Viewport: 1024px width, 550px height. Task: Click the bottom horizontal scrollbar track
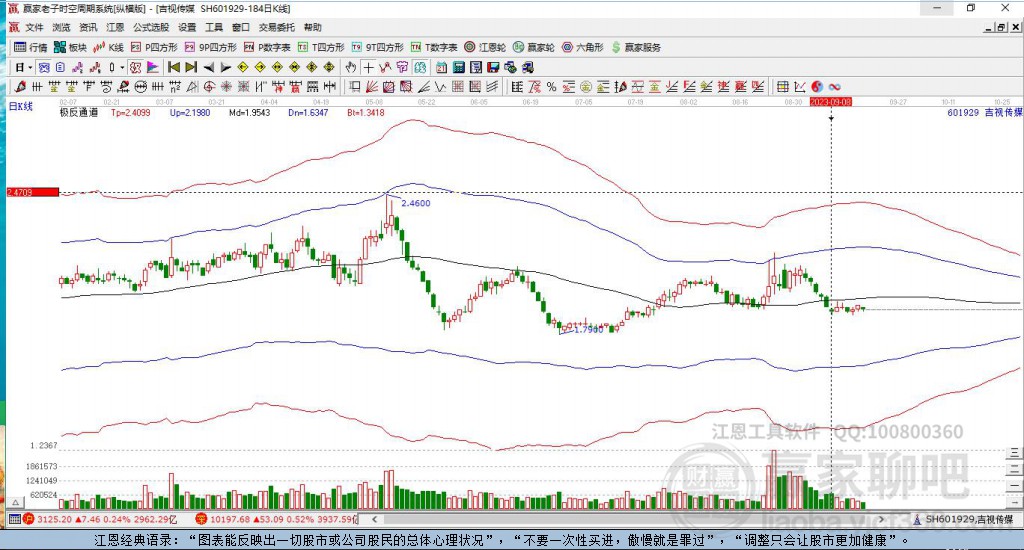627,519
